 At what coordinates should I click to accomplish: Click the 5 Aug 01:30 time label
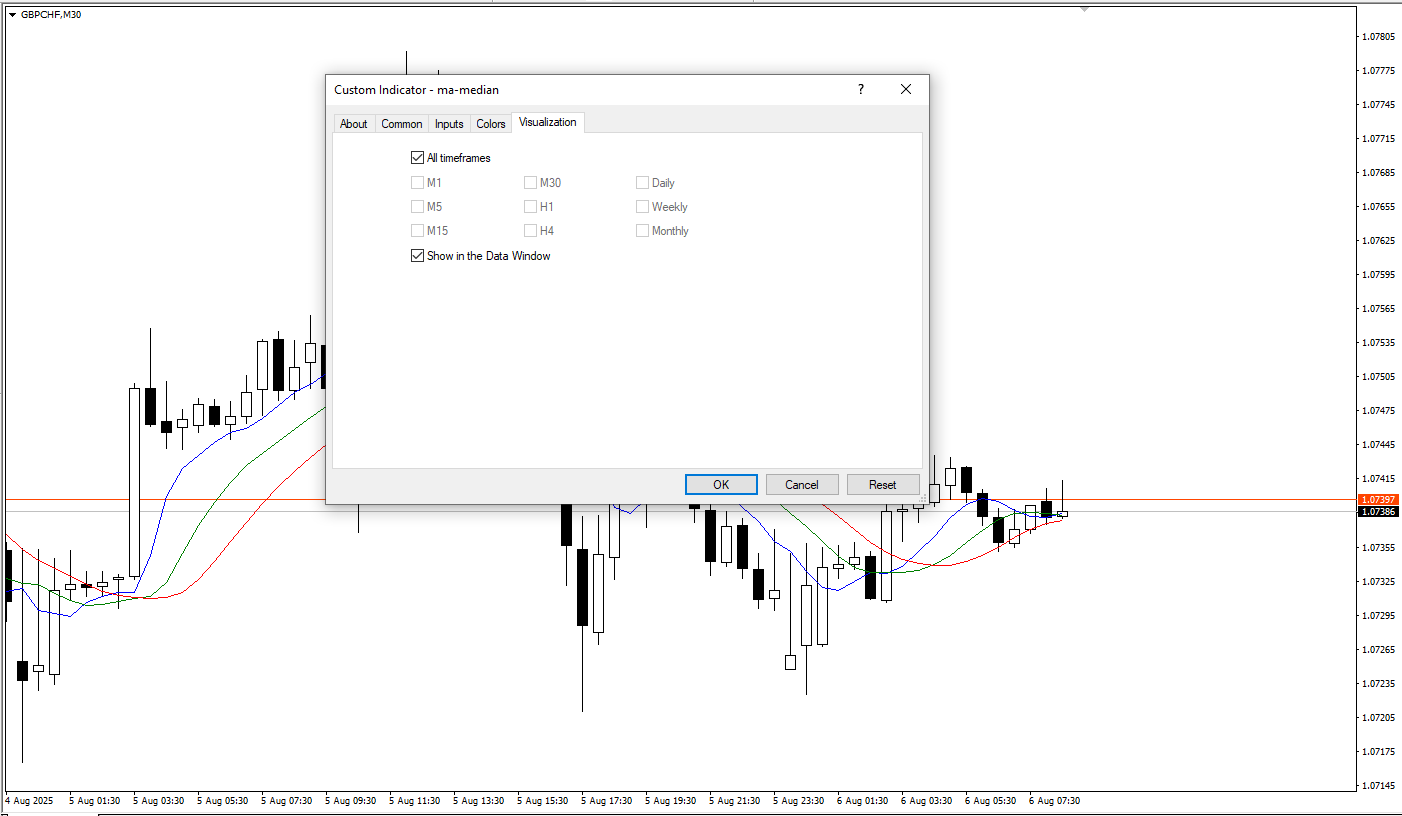click(x=95, y=801)
